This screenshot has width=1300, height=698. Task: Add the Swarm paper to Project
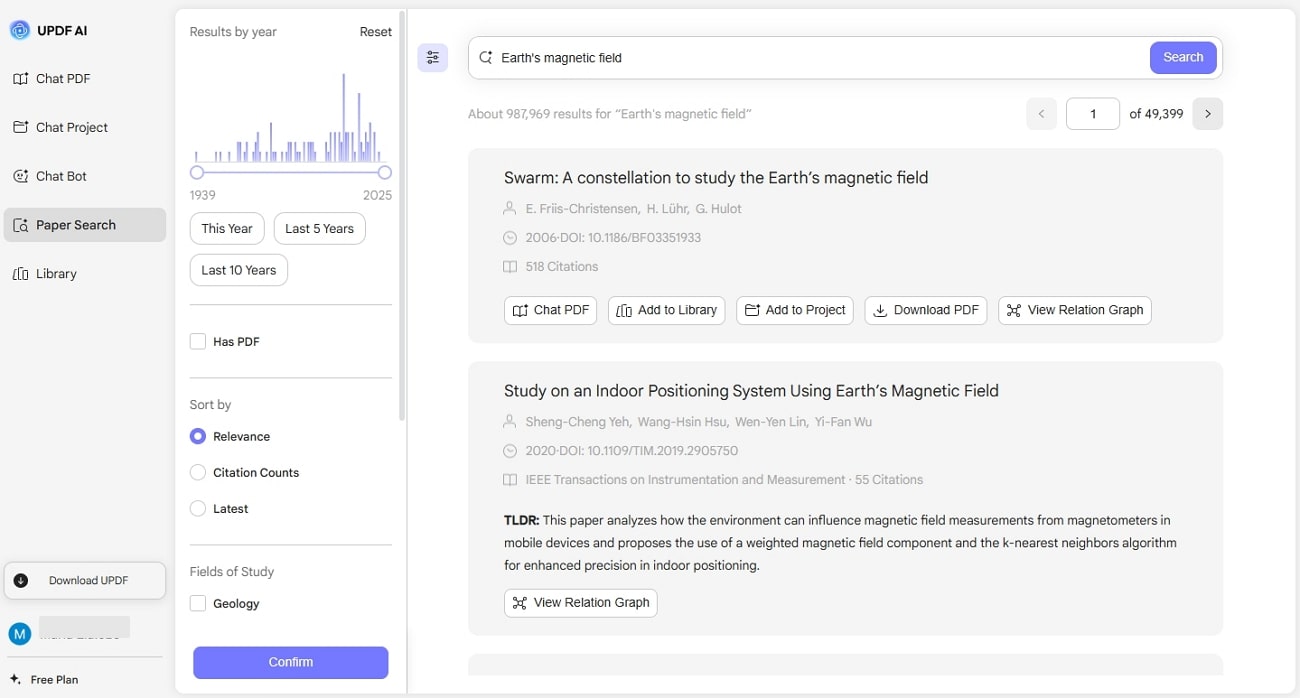point(795,310)
